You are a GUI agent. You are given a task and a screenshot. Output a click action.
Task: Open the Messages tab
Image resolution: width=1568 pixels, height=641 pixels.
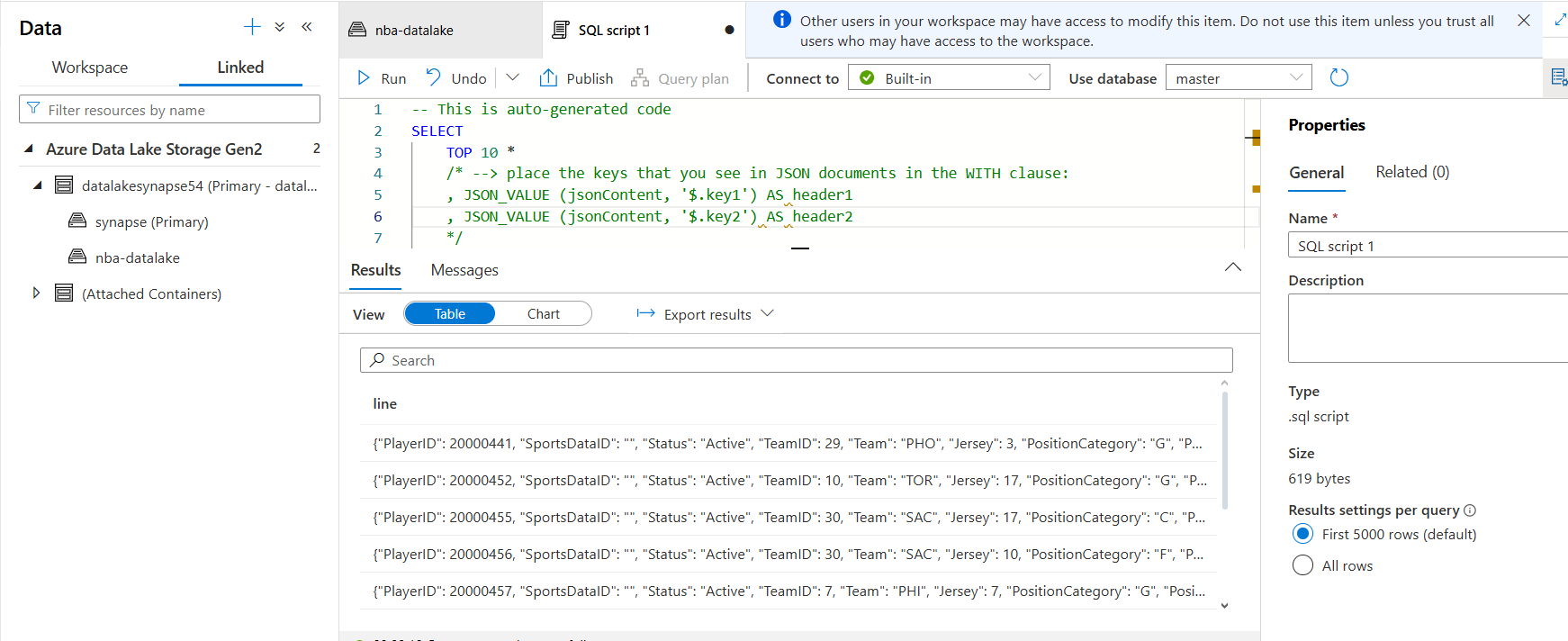coord(464,270)
